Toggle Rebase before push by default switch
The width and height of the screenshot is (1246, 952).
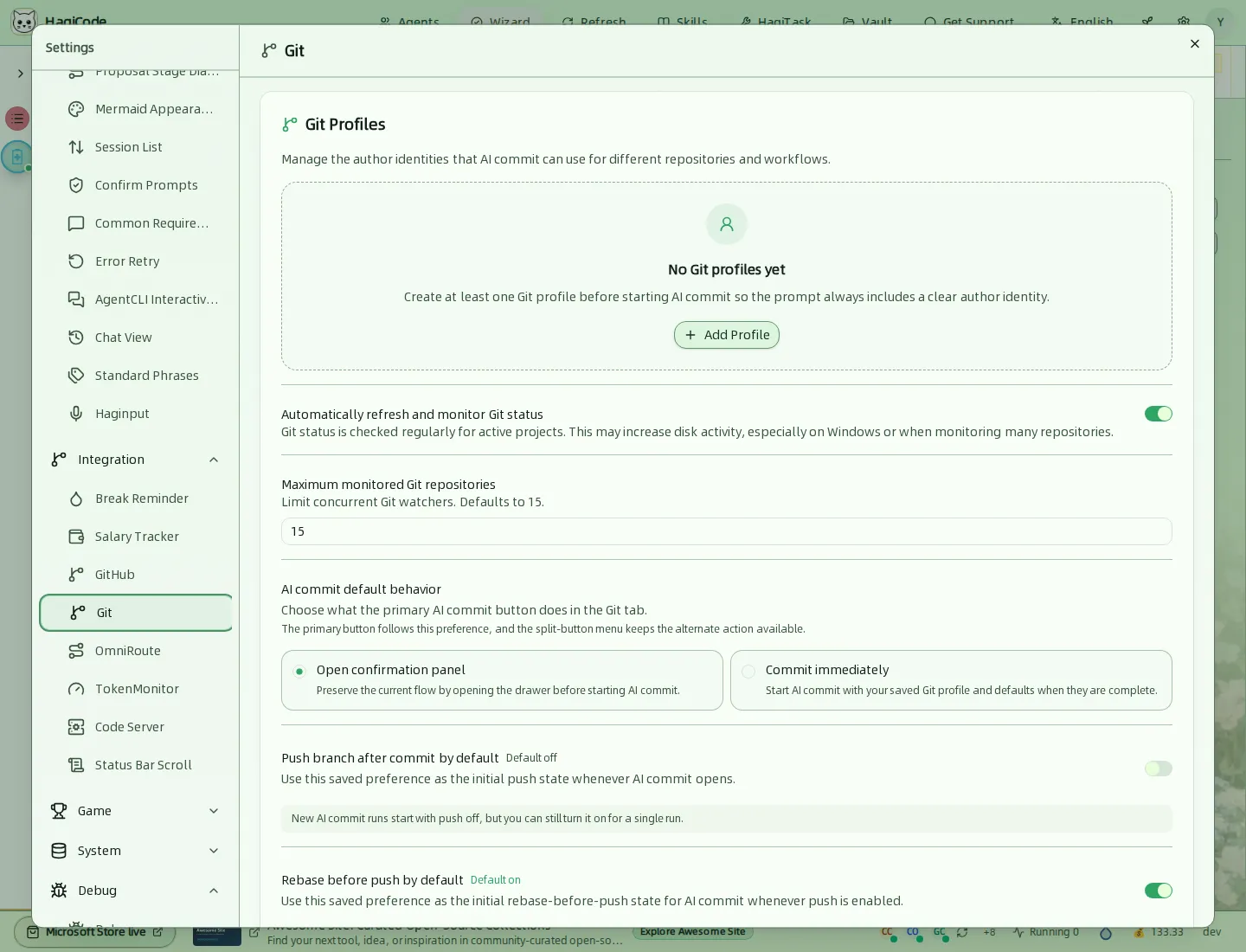[1158, 891]
